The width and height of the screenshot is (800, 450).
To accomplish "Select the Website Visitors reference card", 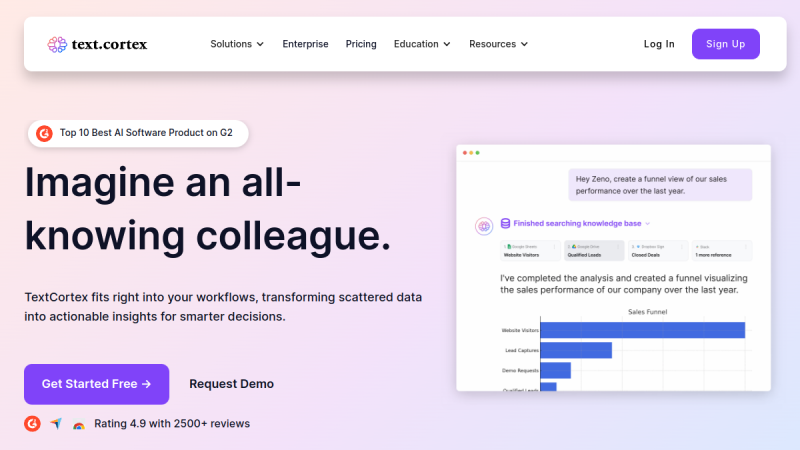I will pos(530,251).
